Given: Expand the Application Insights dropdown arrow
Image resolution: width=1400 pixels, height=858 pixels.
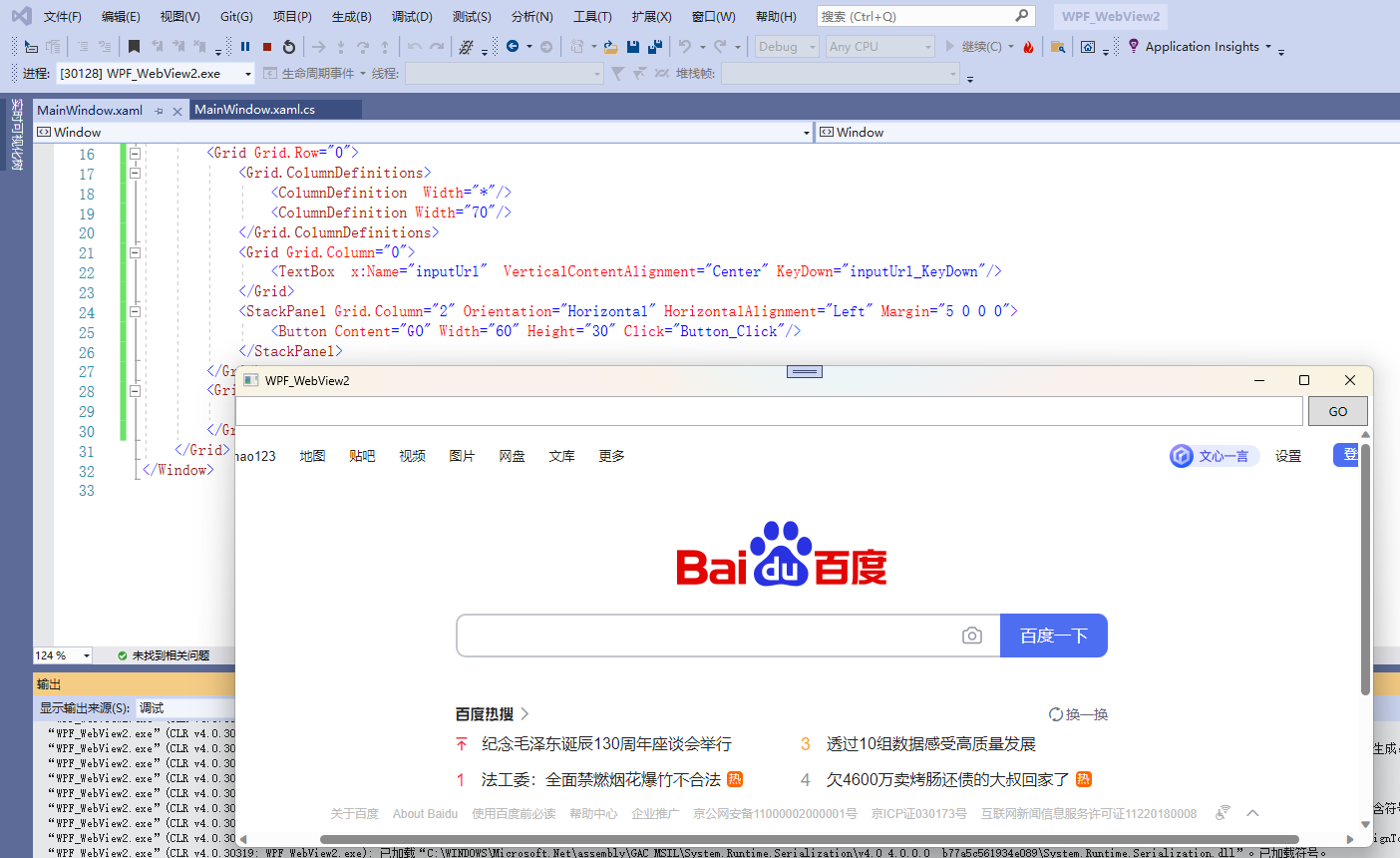Looking at the screenshot, I should (x=1268, y=47).
